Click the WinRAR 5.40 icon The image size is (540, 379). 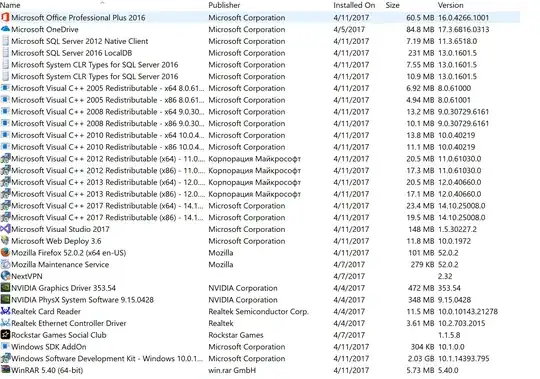click(x=5, y=370)
